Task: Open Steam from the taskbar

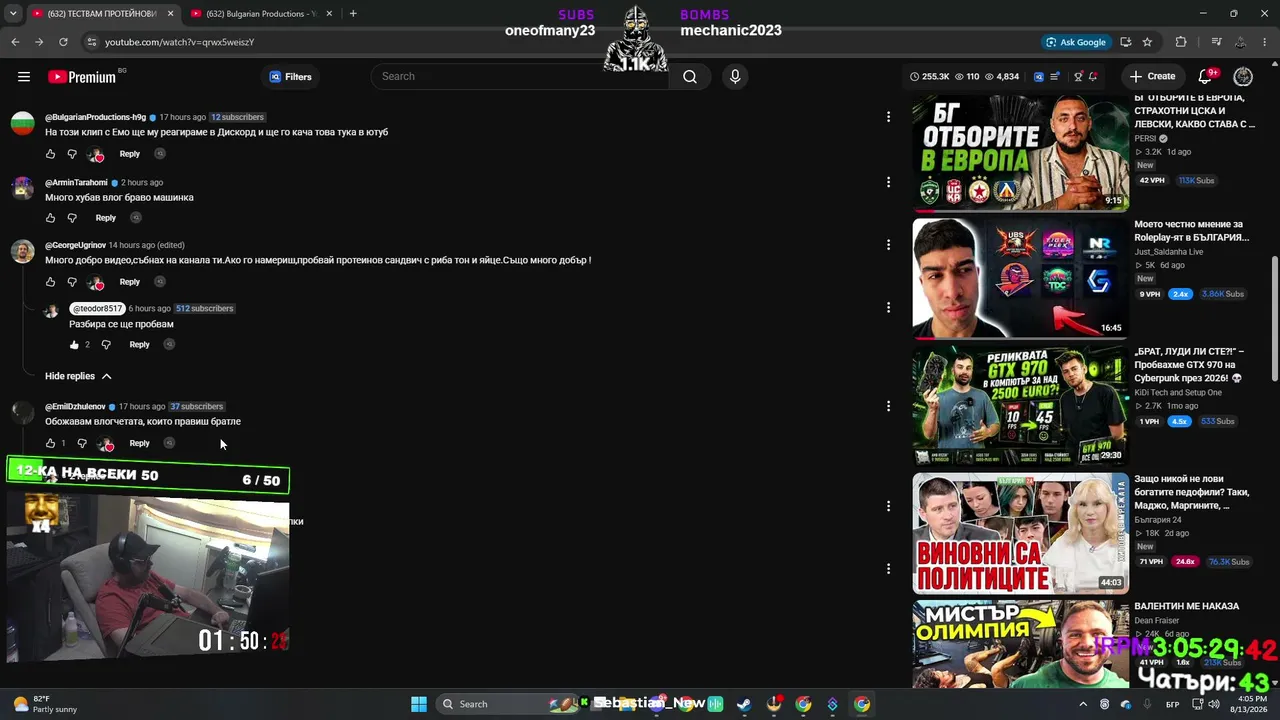Action: tap(744, 704)
